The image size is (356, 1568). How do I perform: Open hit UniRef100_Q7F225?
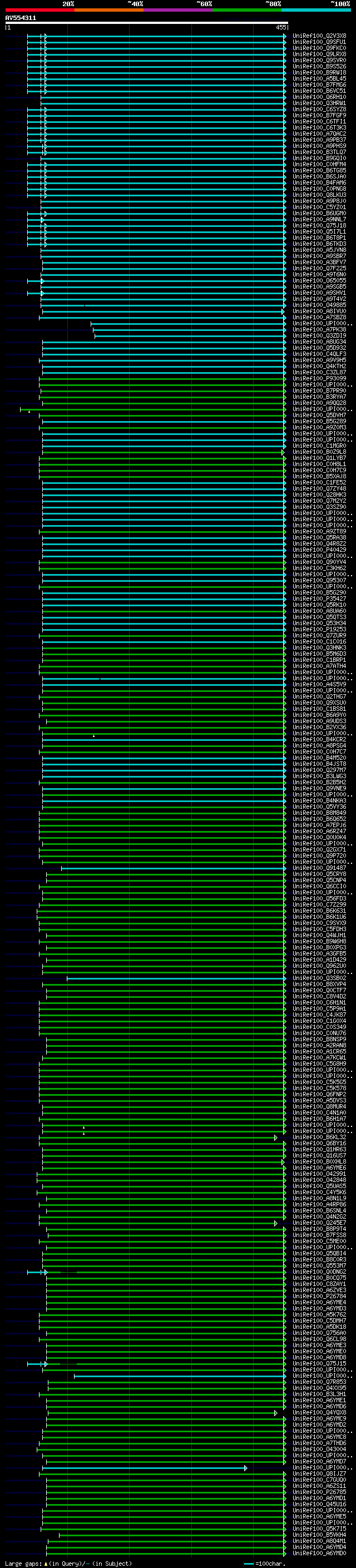(x=319, y=269)
